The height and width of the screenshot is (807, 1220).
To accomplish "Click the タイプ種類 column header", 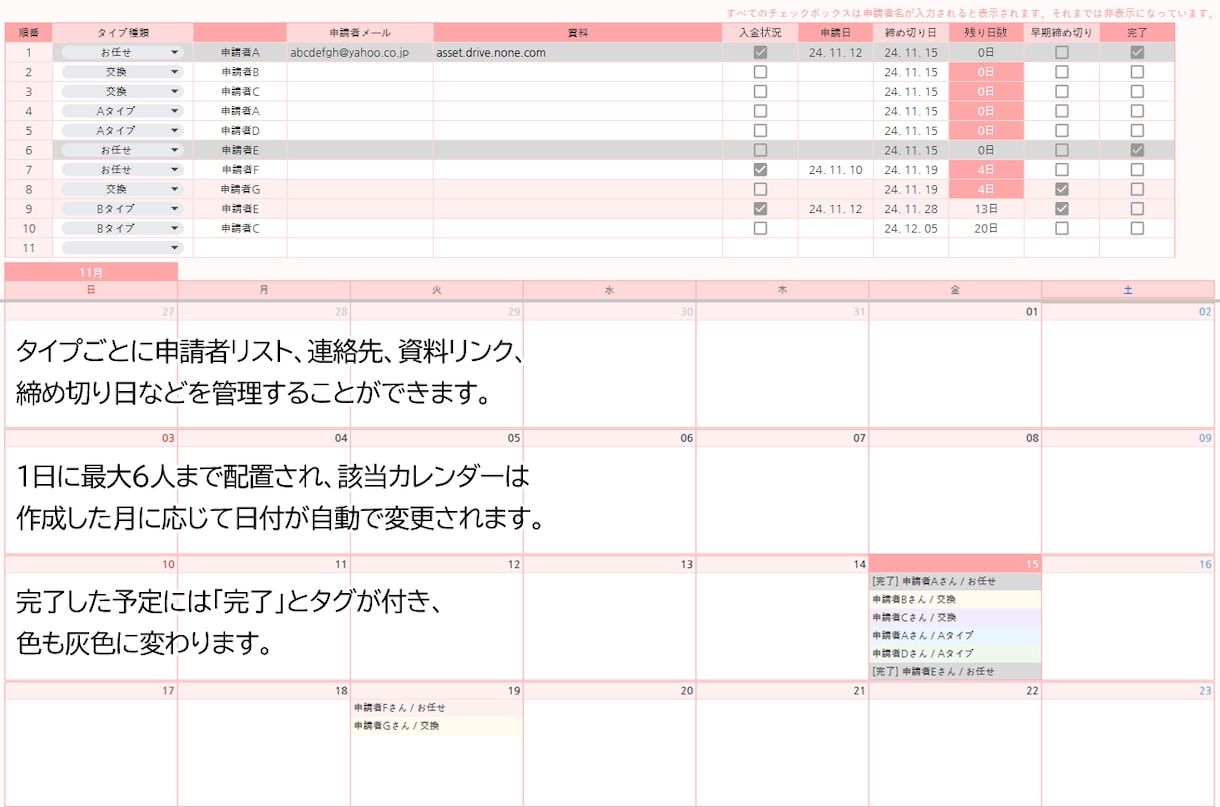I will (x=123, y=33).
